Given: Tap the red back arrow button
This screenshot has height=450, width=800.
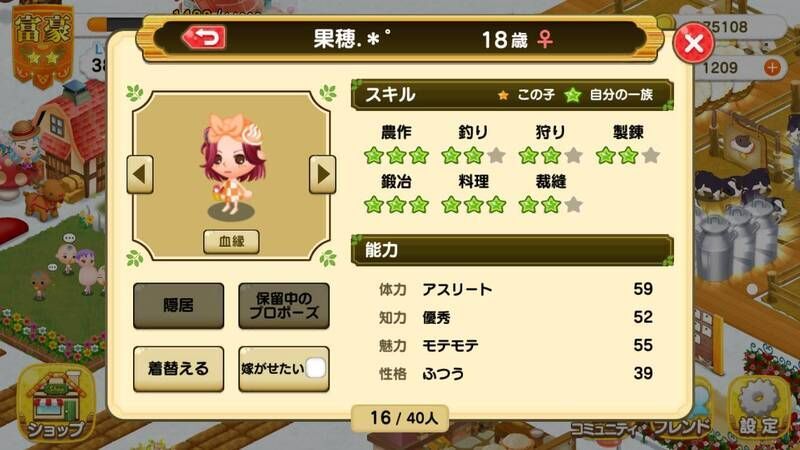Looking at the screenshot, I should pyautogui.click(x=204, y=38).
